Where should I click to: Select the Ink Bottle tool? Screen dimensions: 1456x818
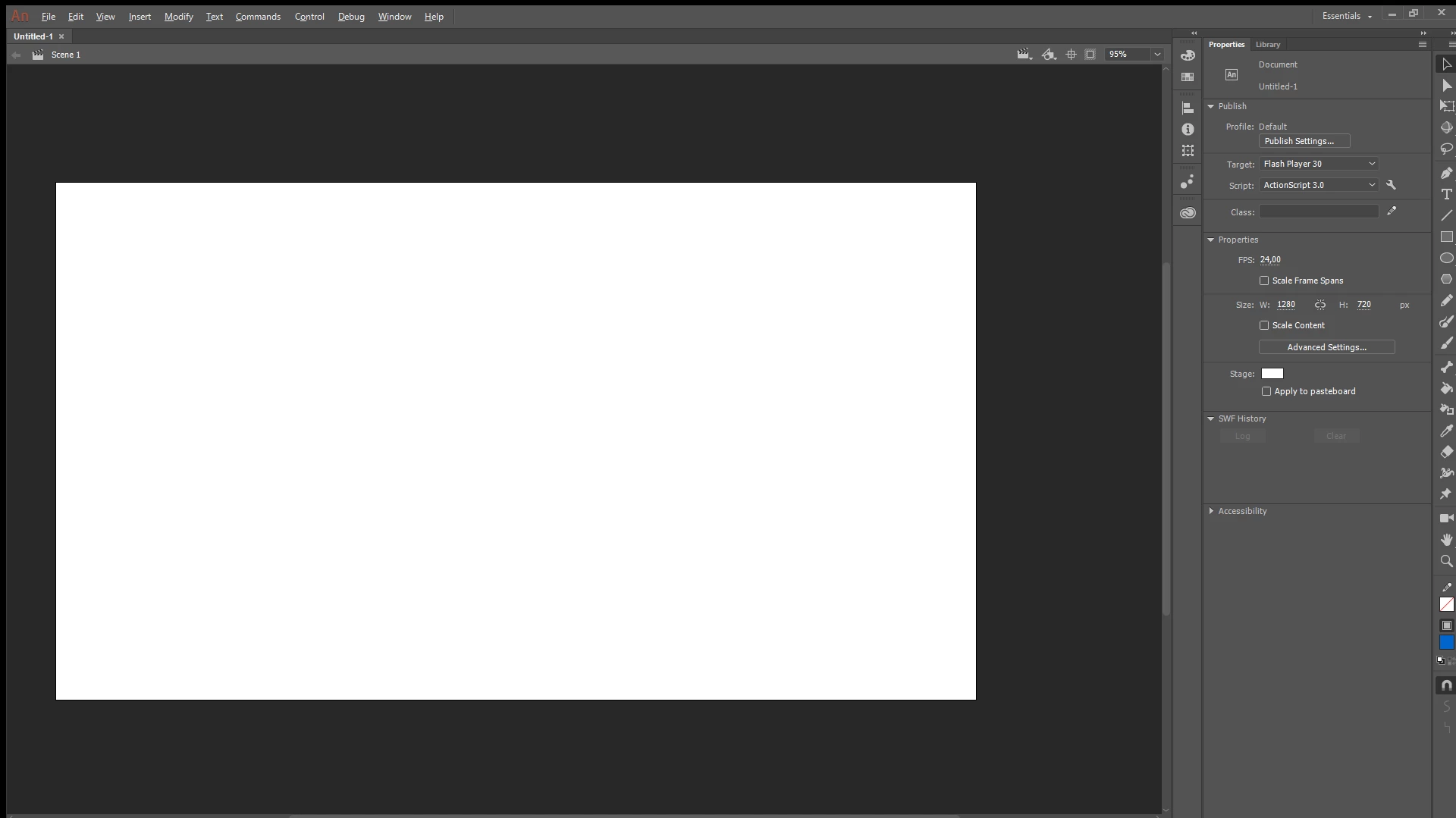click(x=1446, y=409)
